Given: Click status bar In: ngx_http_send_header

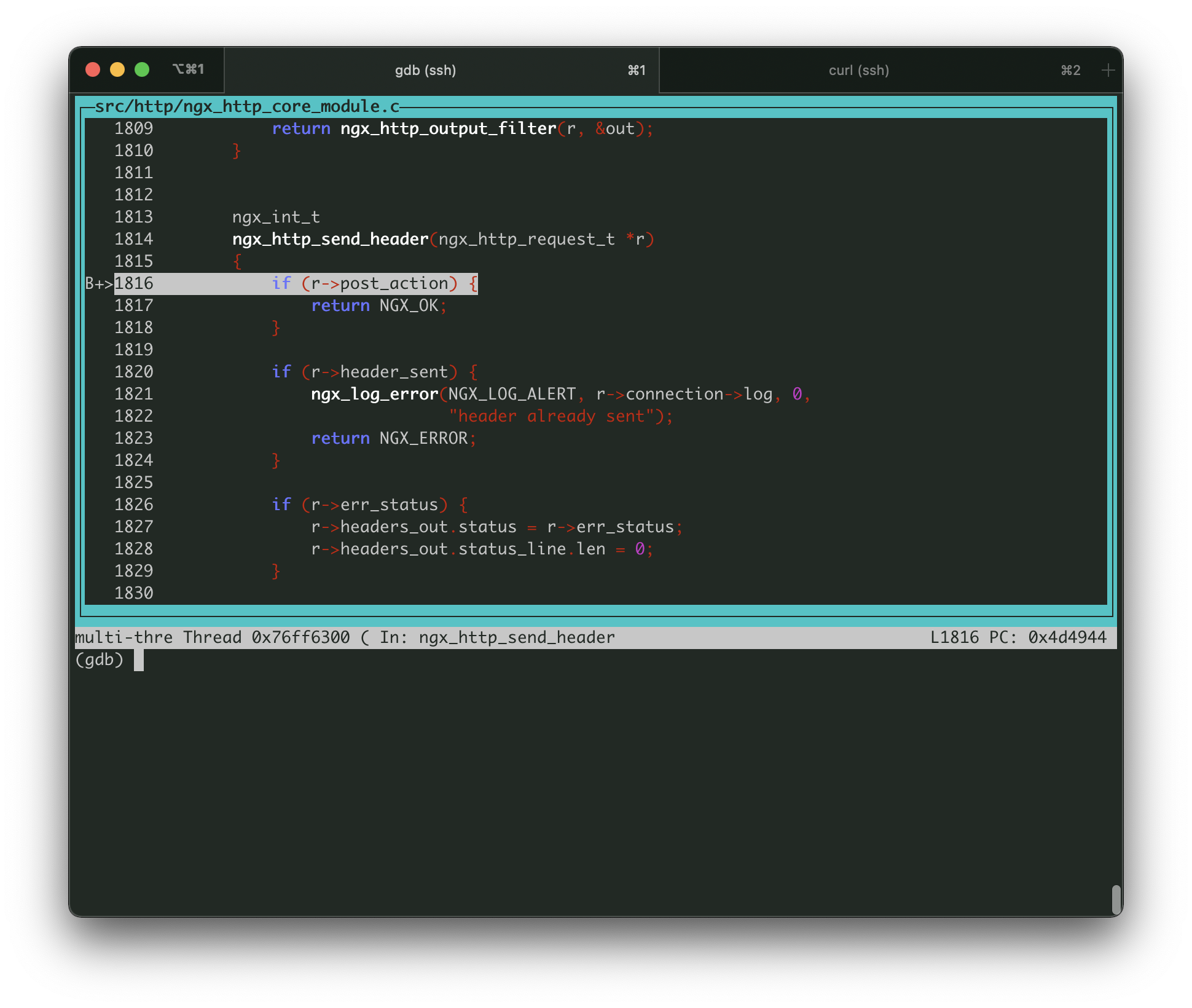Looking at the screenshot, I should tap(498, 637).
